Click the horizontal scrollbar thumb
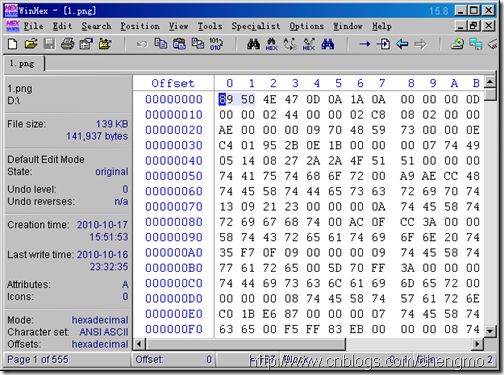 point(246,344)
